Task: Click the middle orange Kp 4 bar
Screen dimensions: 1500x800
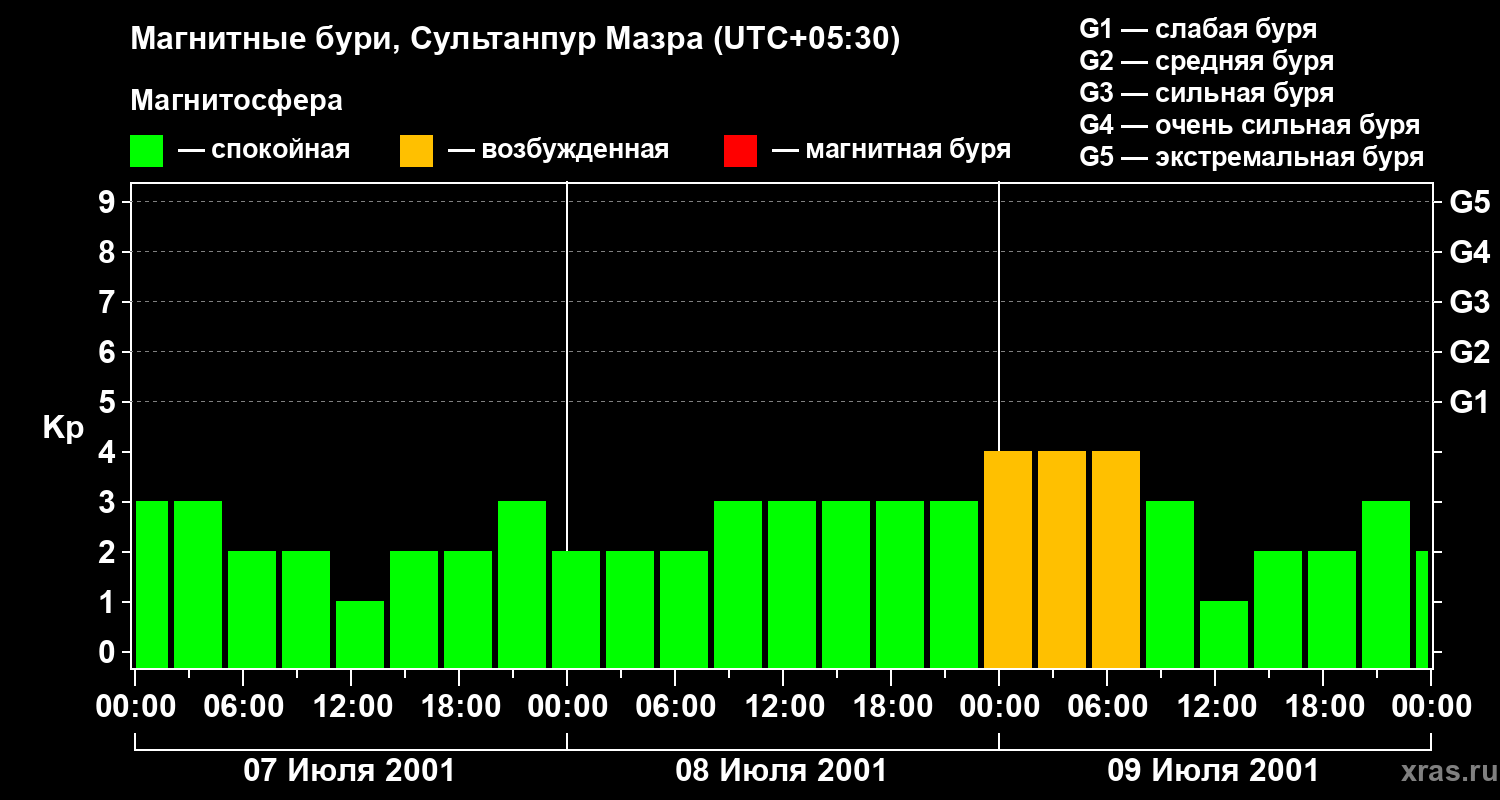Action: (x=1062, y=559)
